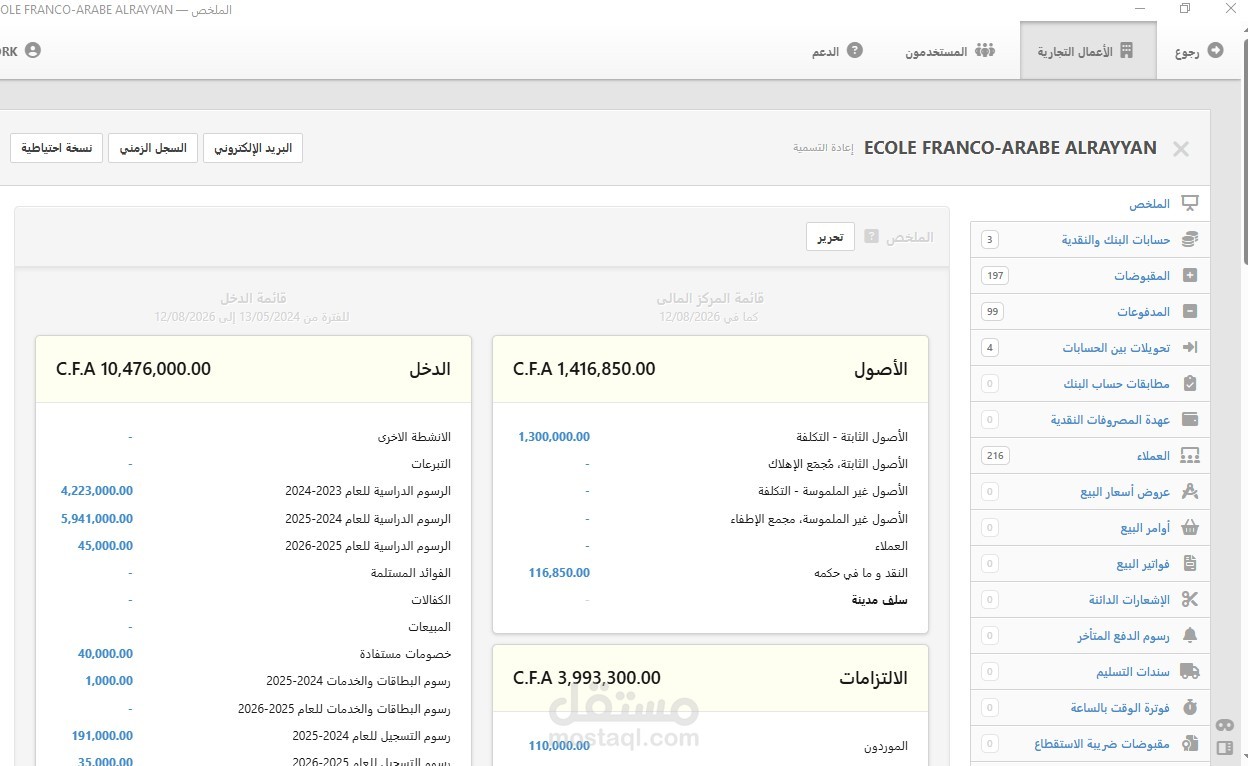Click the 110,000.00 suppliers amount
The image size is (1248, 766).
pos(559,745)
